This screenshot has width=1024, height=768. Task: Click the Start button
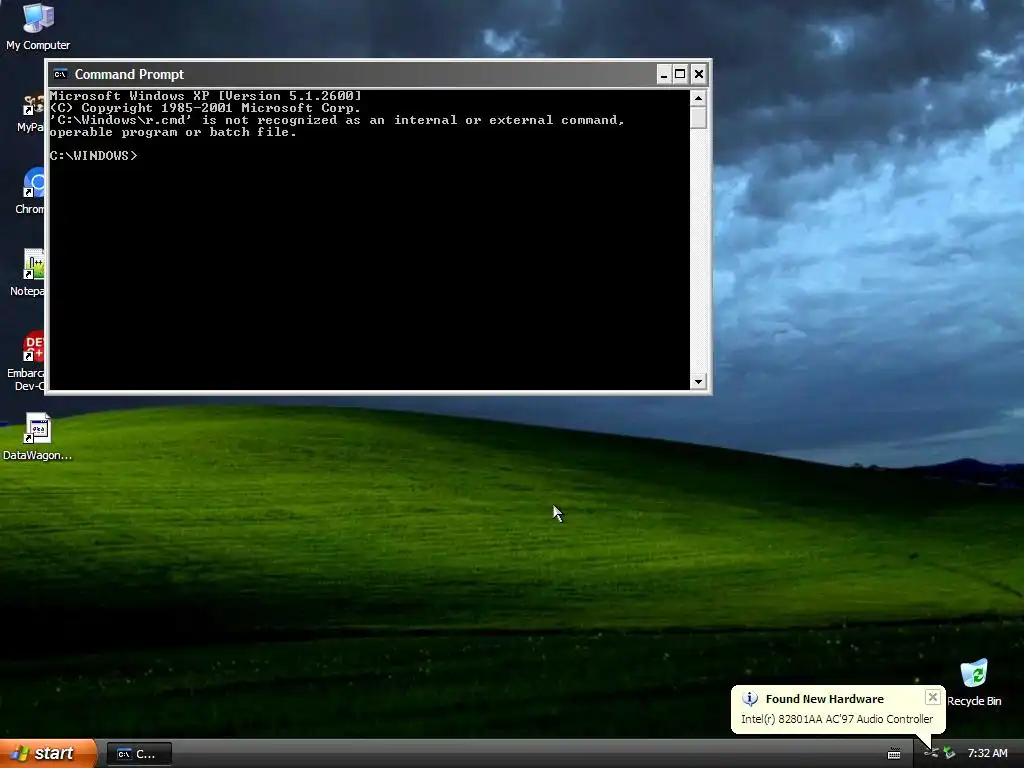pyautogui.click(x=48, y=753)
